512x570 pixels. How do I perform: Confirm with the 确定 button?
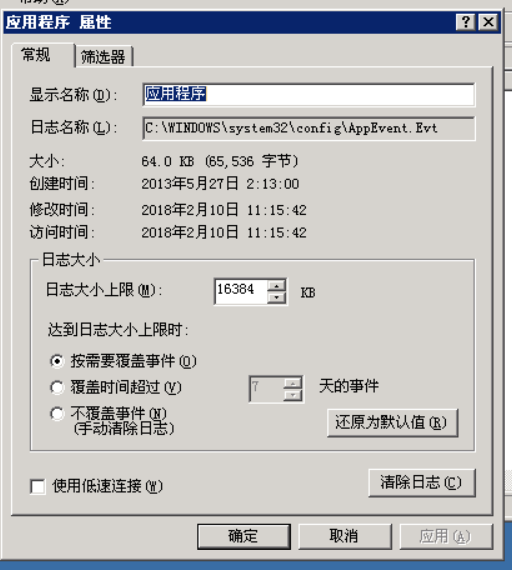click(x=244, y=536)
